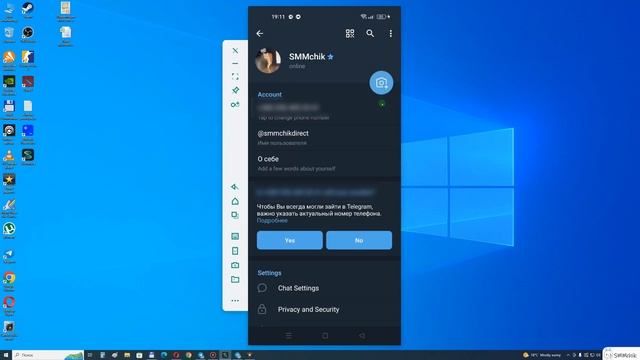Open Chat Settings

click(x=324, y=288)
